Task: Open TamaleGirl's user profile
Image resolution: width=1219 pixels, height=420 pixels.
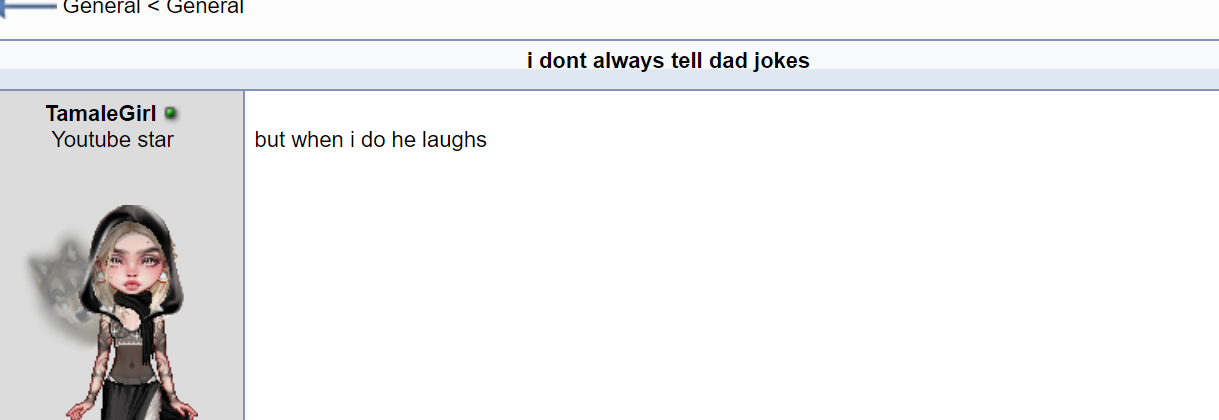Action: [x=101, y=113]
